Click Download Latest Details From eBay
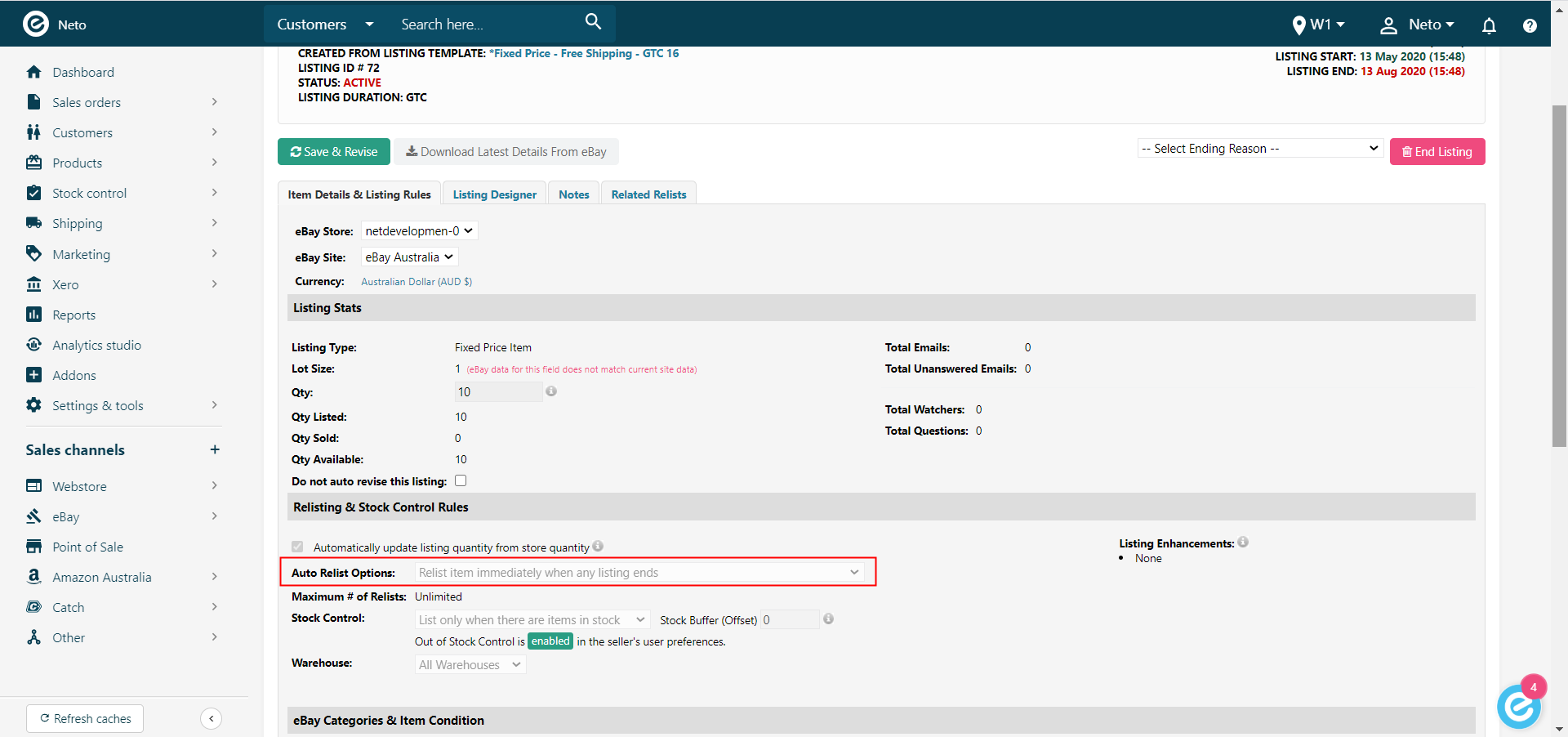The image size is (1568, 737). coord(506,151)
